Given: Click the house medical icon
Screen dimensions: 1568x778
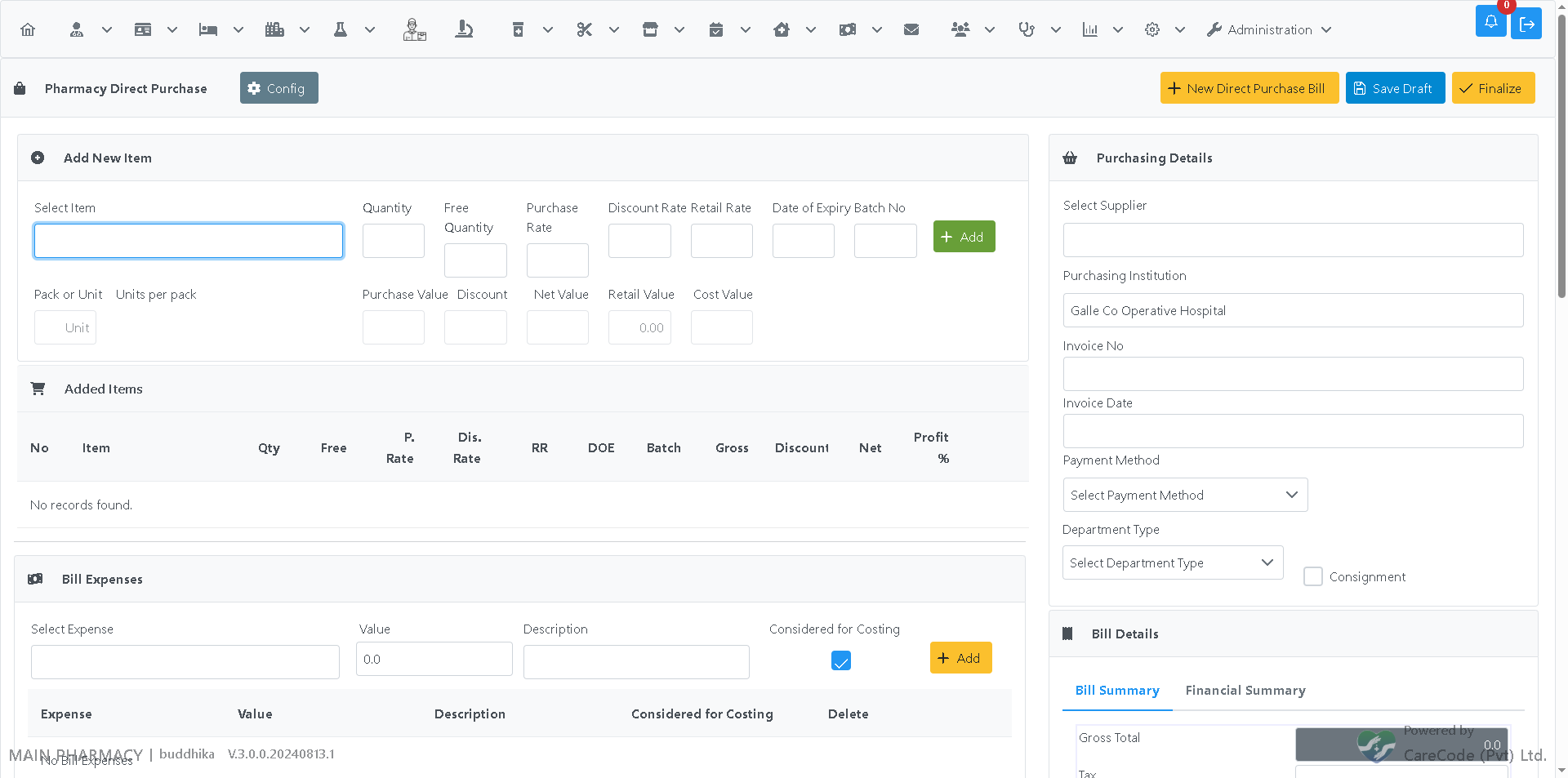Looking at the screenshot, I should coord(782,29).
